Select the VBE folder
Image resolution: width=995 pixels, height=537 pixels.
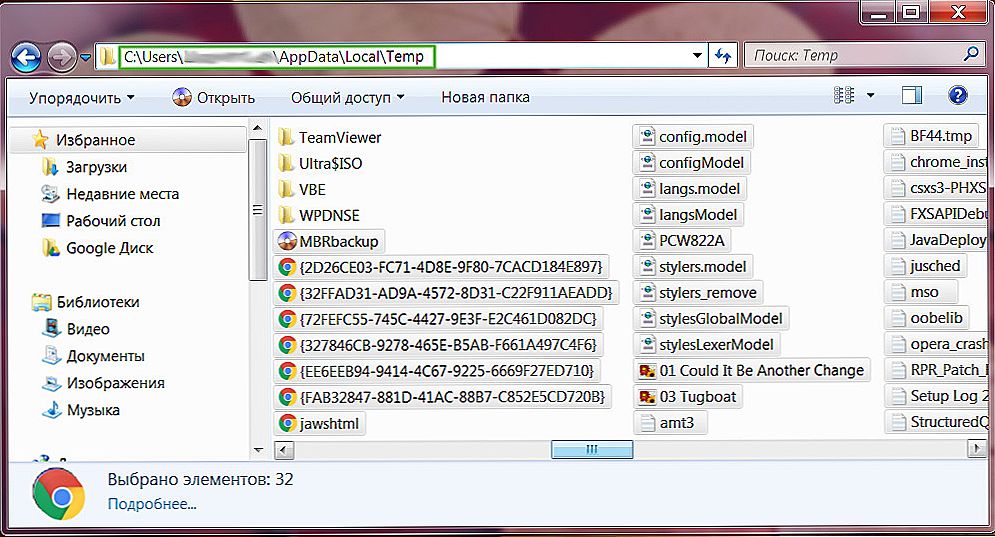click(302, 189)
